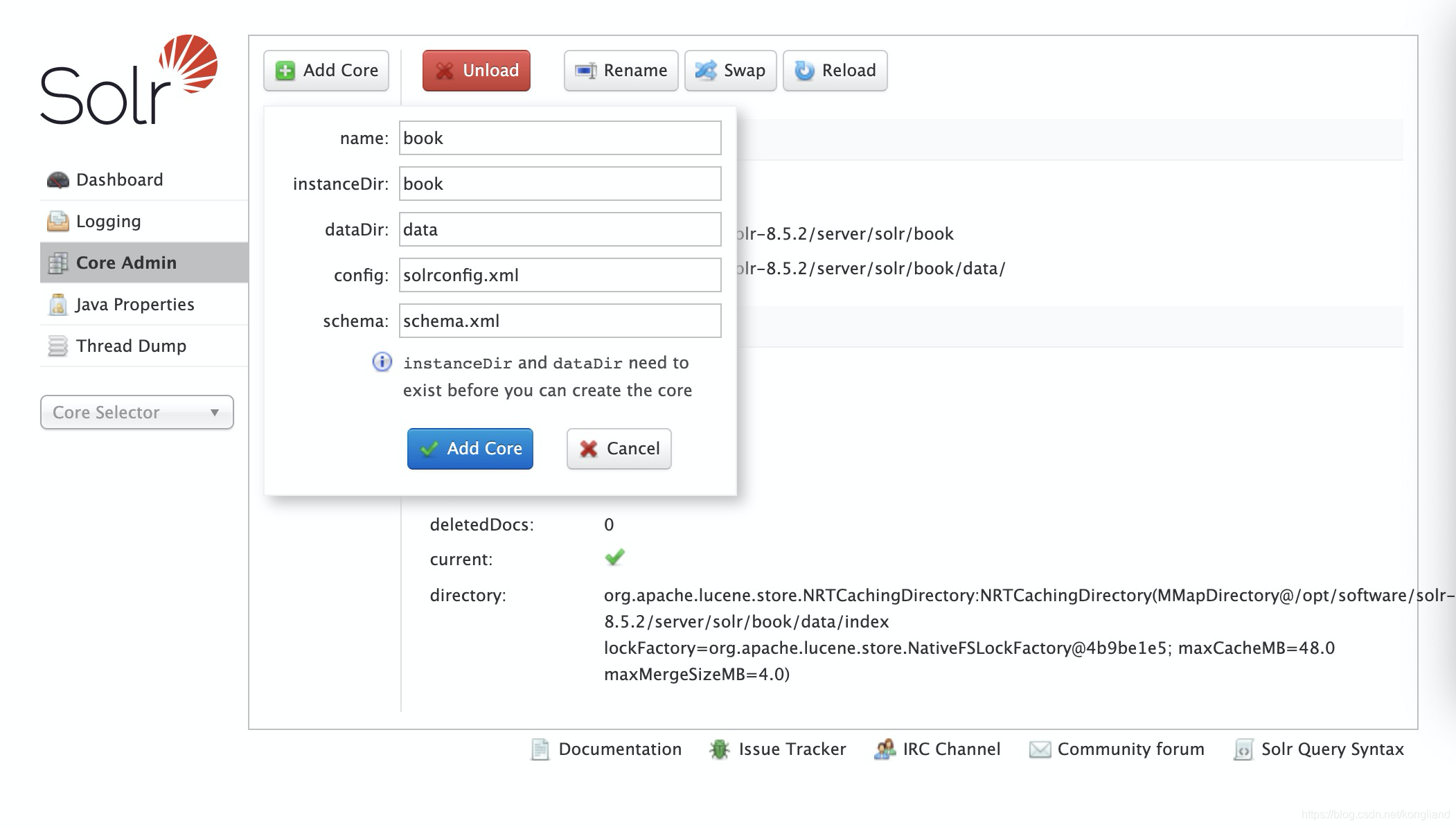Cancel the new core dialog
1456x827 pixels.
pos(618,449)
